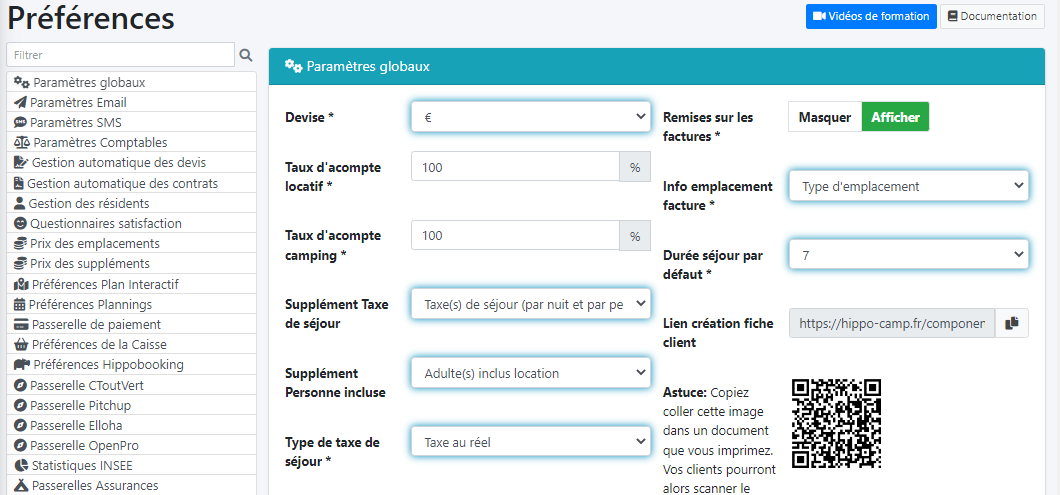Viewport: 1060px width, 495px height.
Task: Expand the Type de taxe de séjour dropdown
Action: [x=530, y=441]
